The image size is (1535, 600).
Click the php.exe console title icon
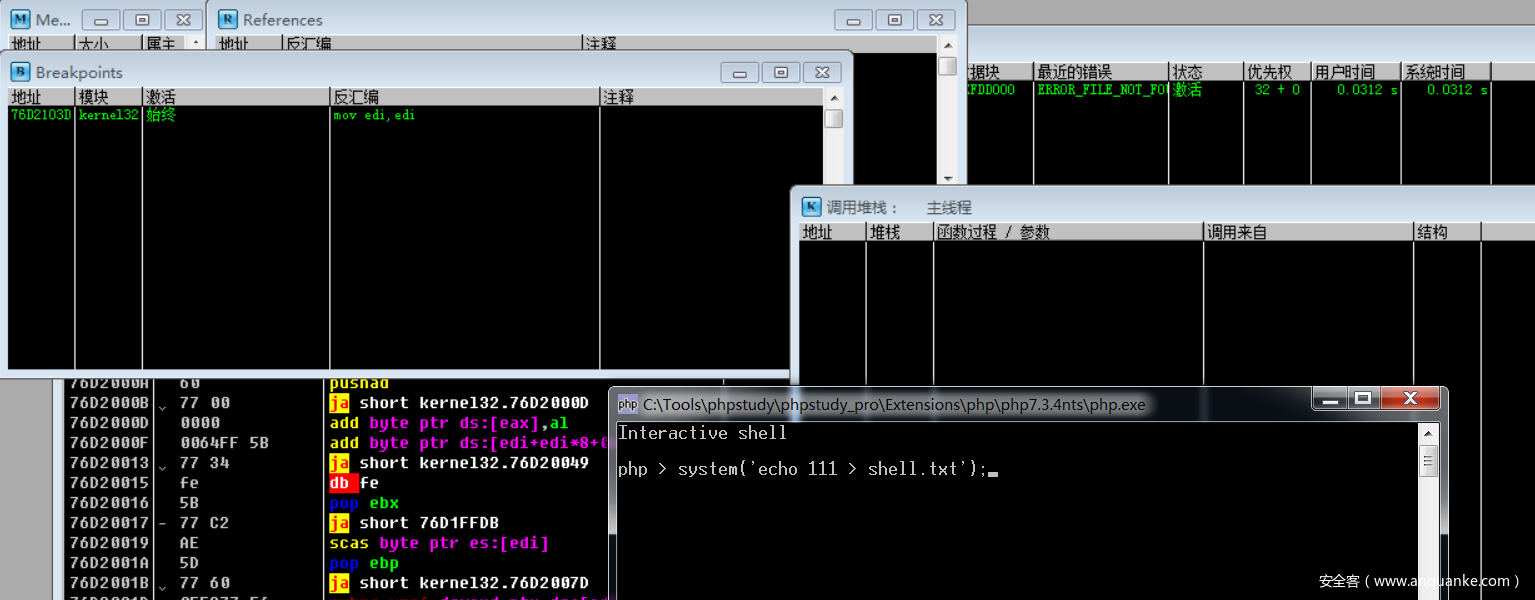coord(627,404)
